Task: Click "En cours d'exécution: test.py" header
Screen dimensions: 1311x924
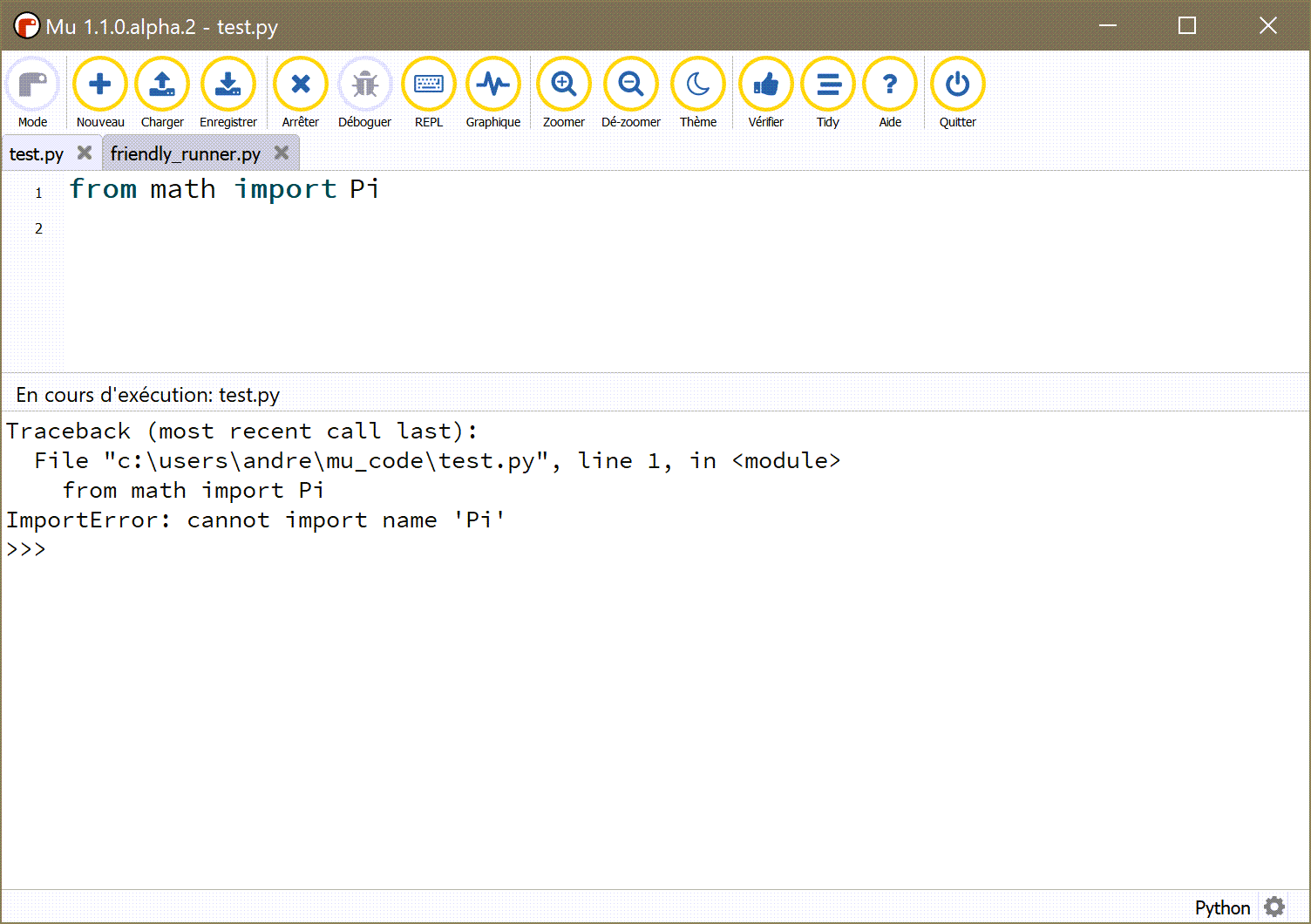Action: (x=148, y=395)
